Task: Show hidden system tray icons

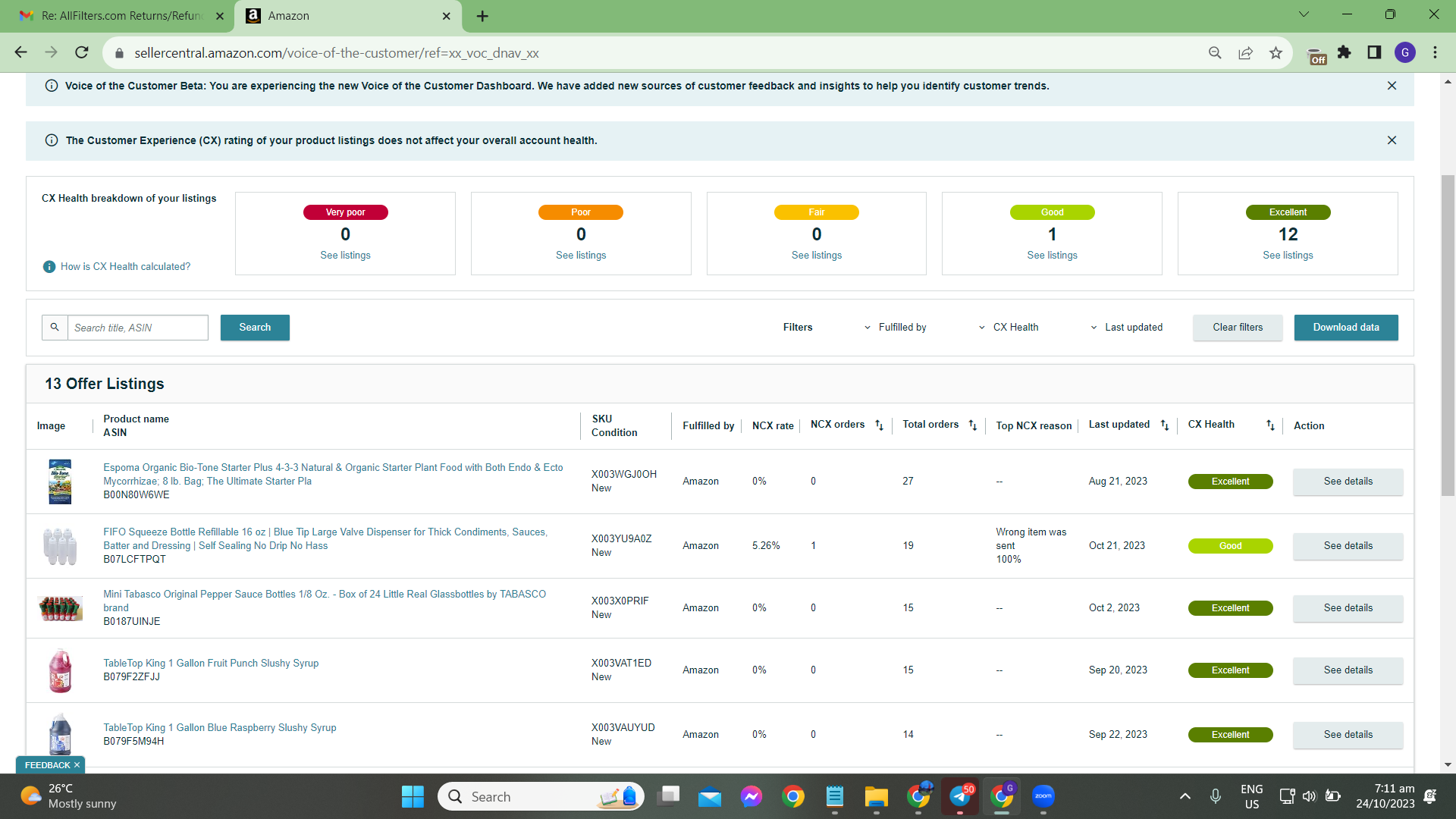Action: click(1185, 796)
